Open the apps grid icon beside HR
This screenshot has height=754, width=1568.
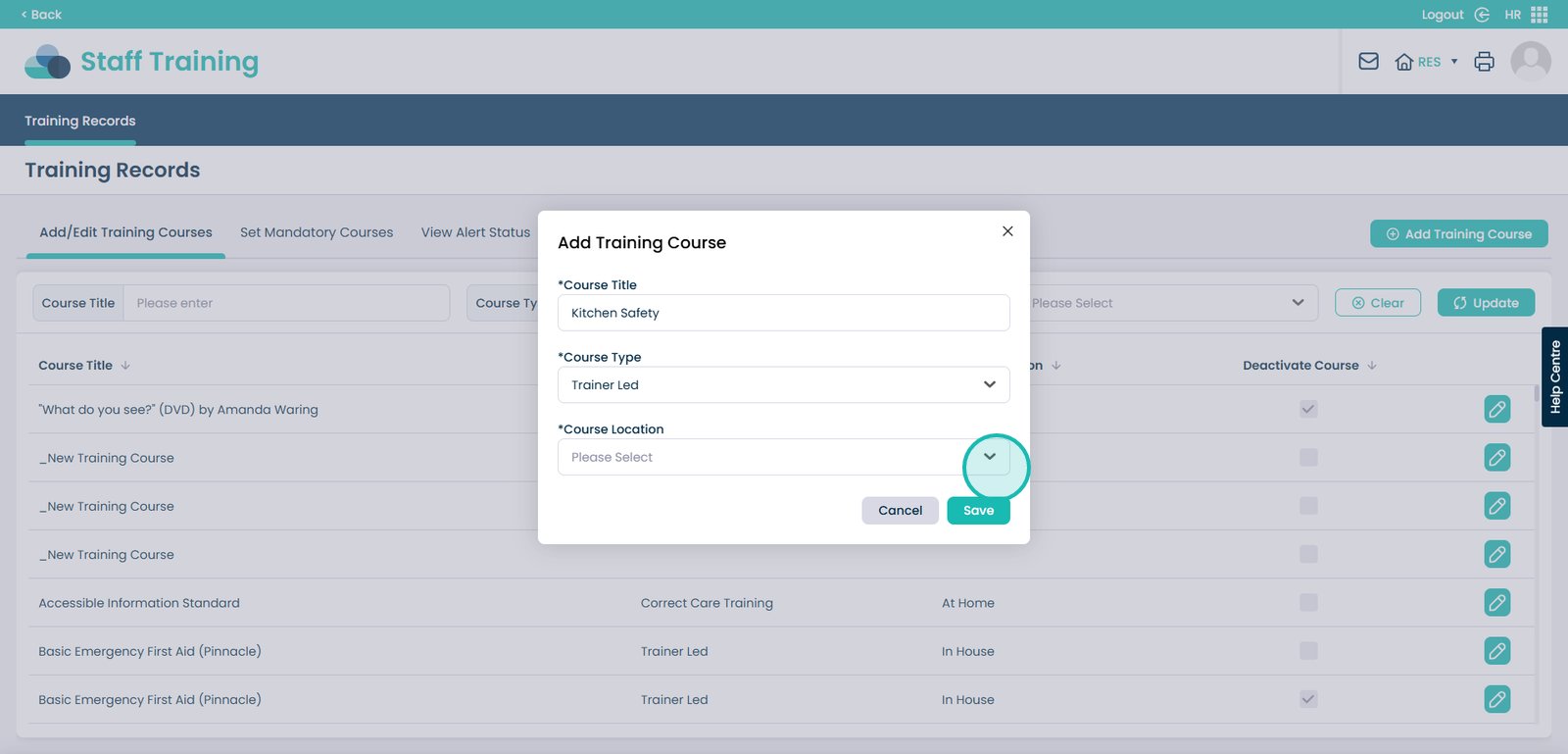(x=1540, y=15)
